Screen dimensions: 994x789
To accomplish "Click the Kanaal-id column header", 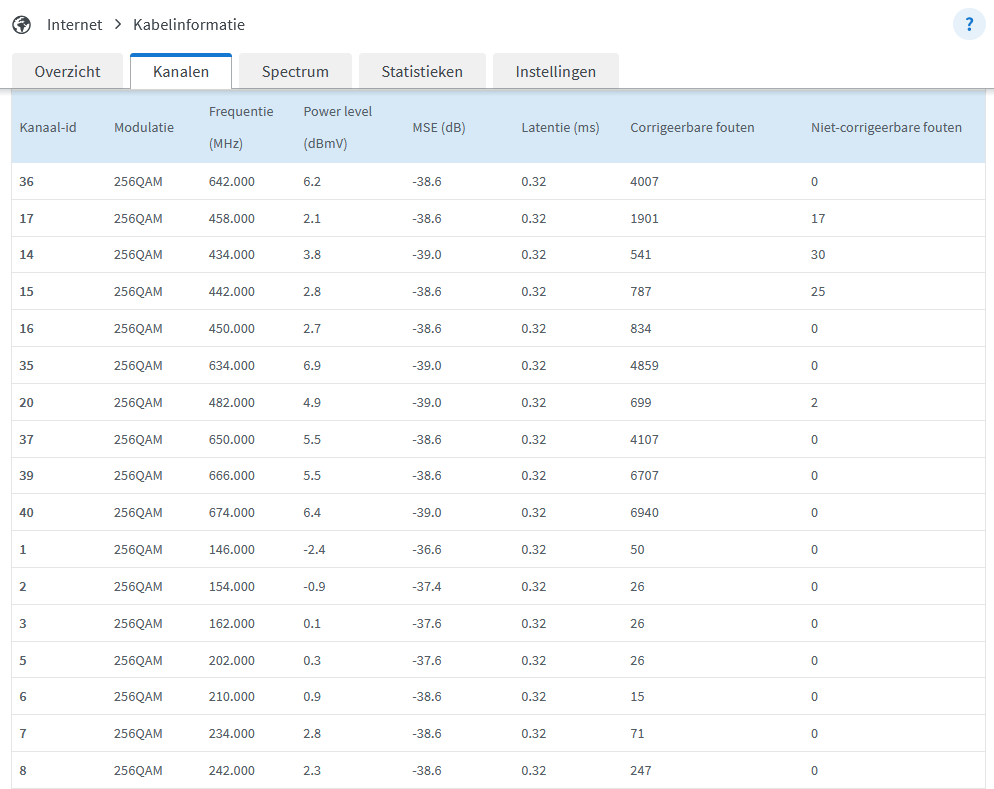I will click(48, 127).
